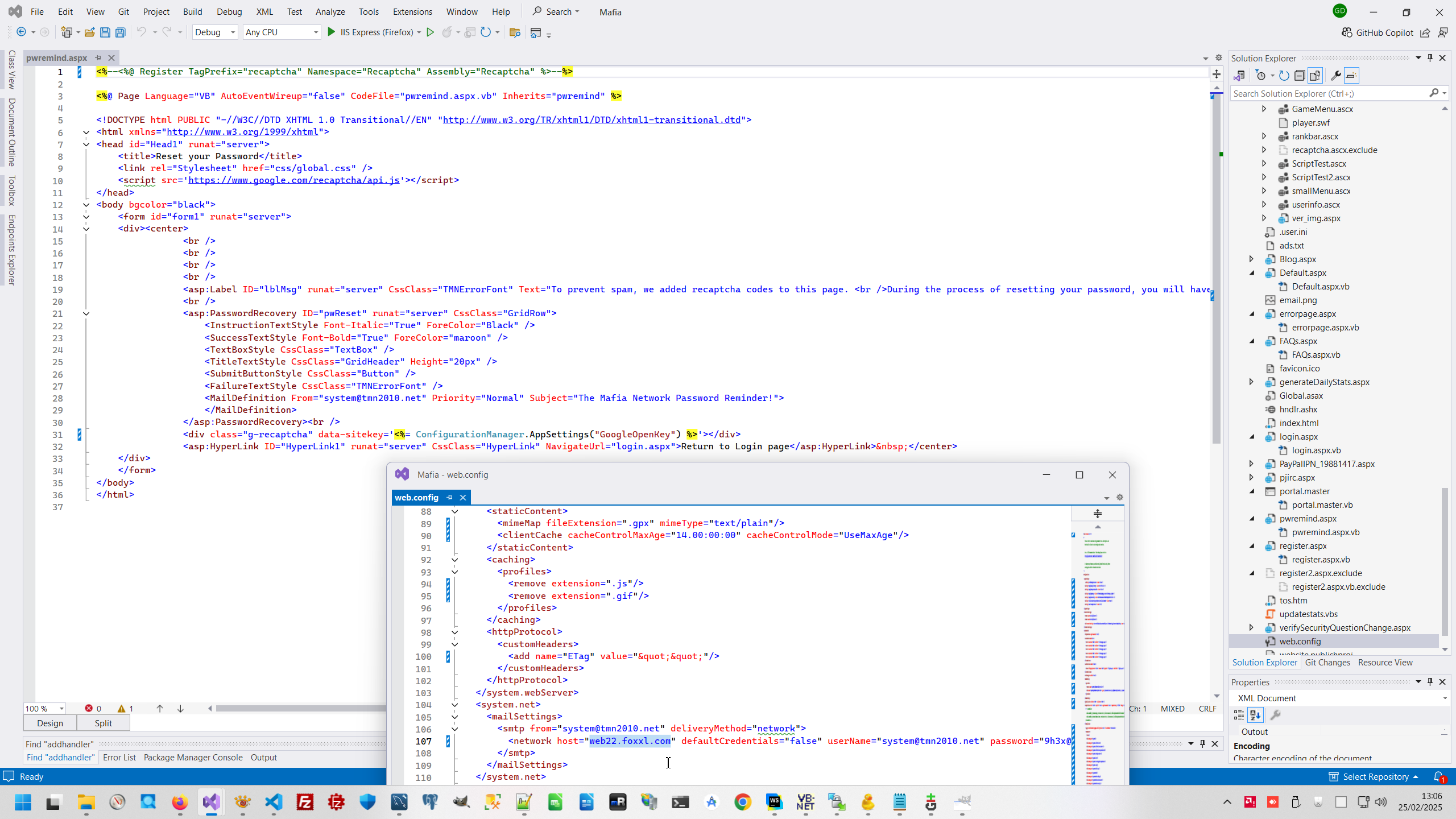1456x819 pixels.
Task: Switch to the Git Changes tab
Action: pos(1327,663)
